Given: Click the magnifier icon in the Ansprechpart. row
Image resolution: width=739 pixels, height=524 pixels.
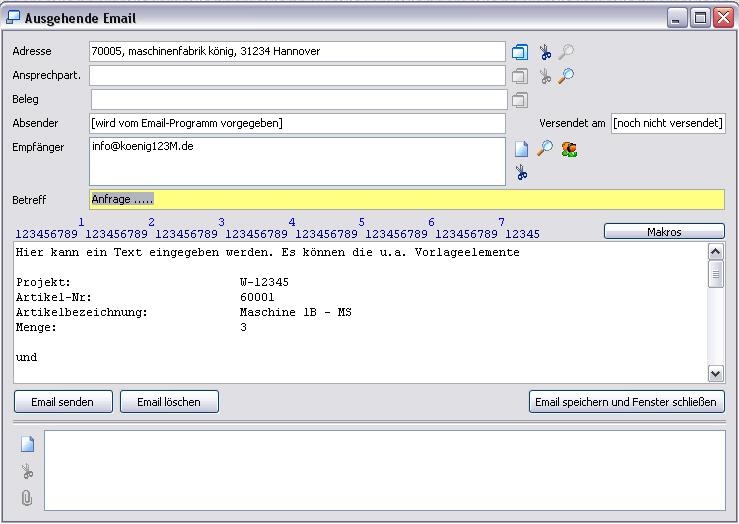Looking at the screenshot, I should pos(566,76).
